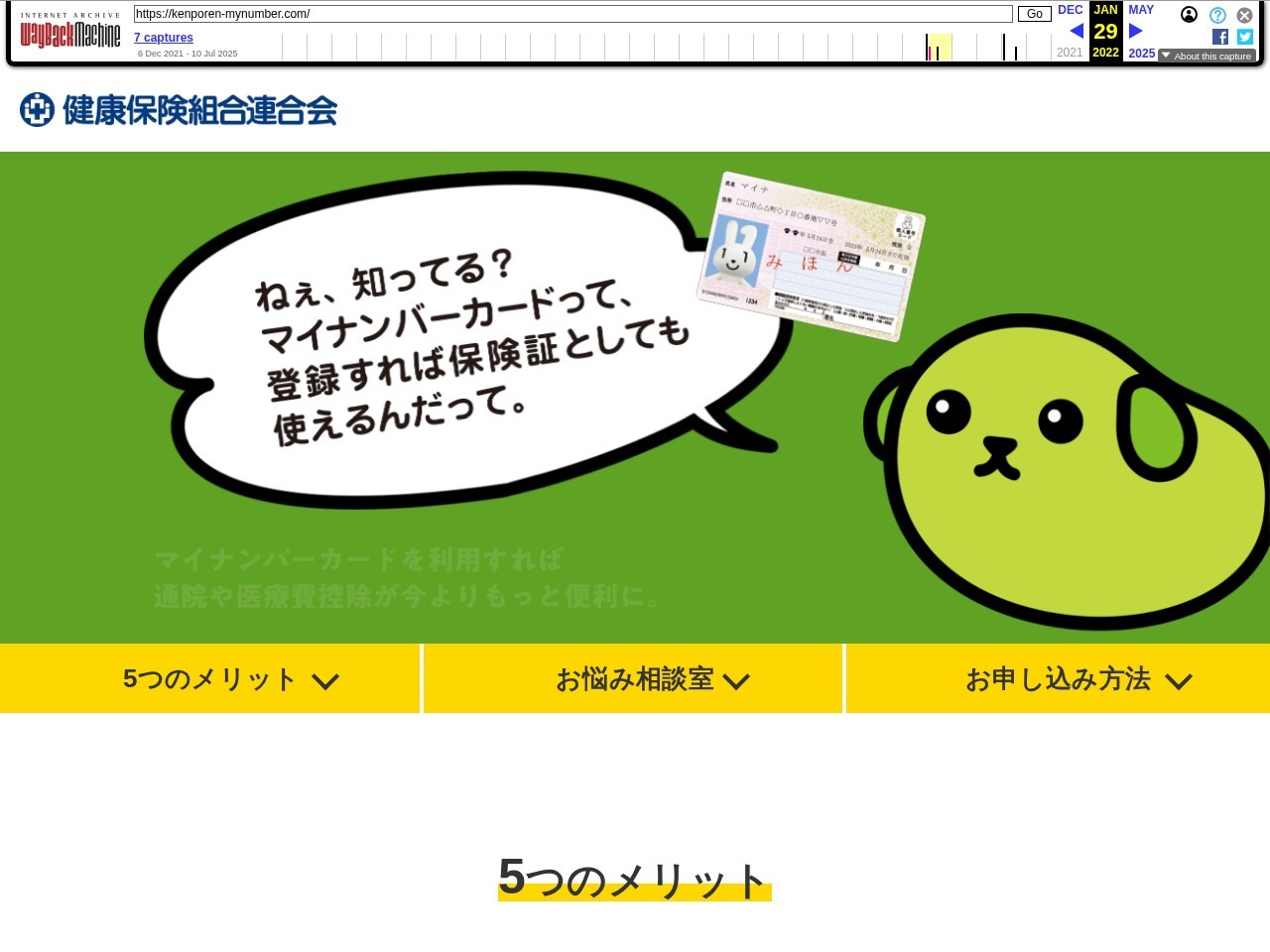This screenshot has height=952, width=1270.
Task: Jump to DEC 2021 capture
Action: 1070,10
